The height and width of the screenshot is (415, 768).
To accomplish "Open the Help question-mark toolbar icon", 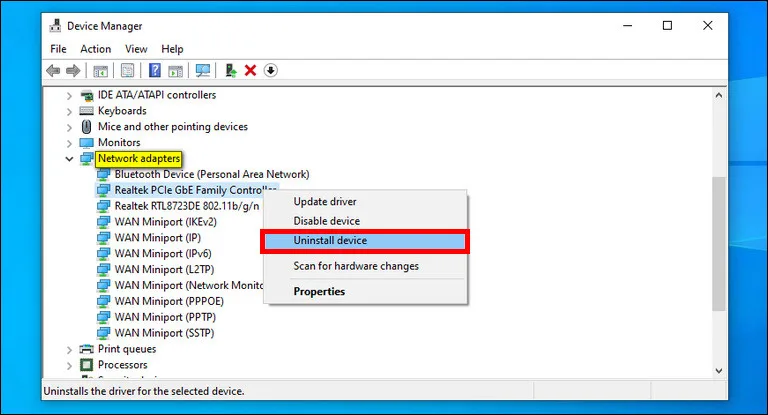I will pos(155,71).
